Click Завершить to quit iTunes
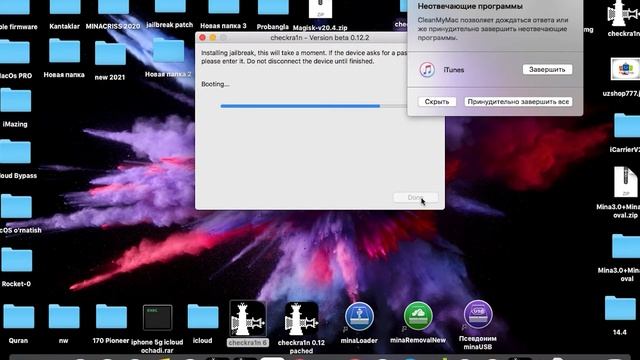 pyautogui.click(x=547, y=69)
